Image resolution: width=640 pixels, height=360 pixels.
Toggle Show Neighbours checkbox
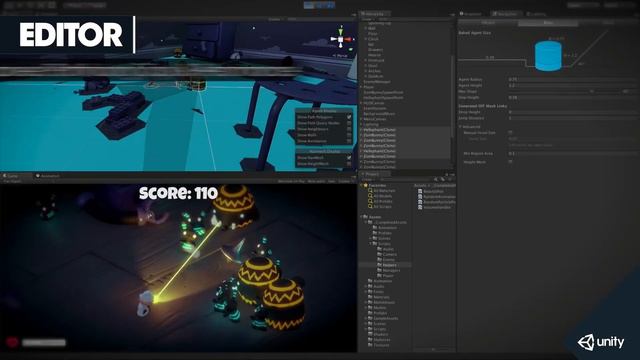pyautogui.click(x=349, y=129)
